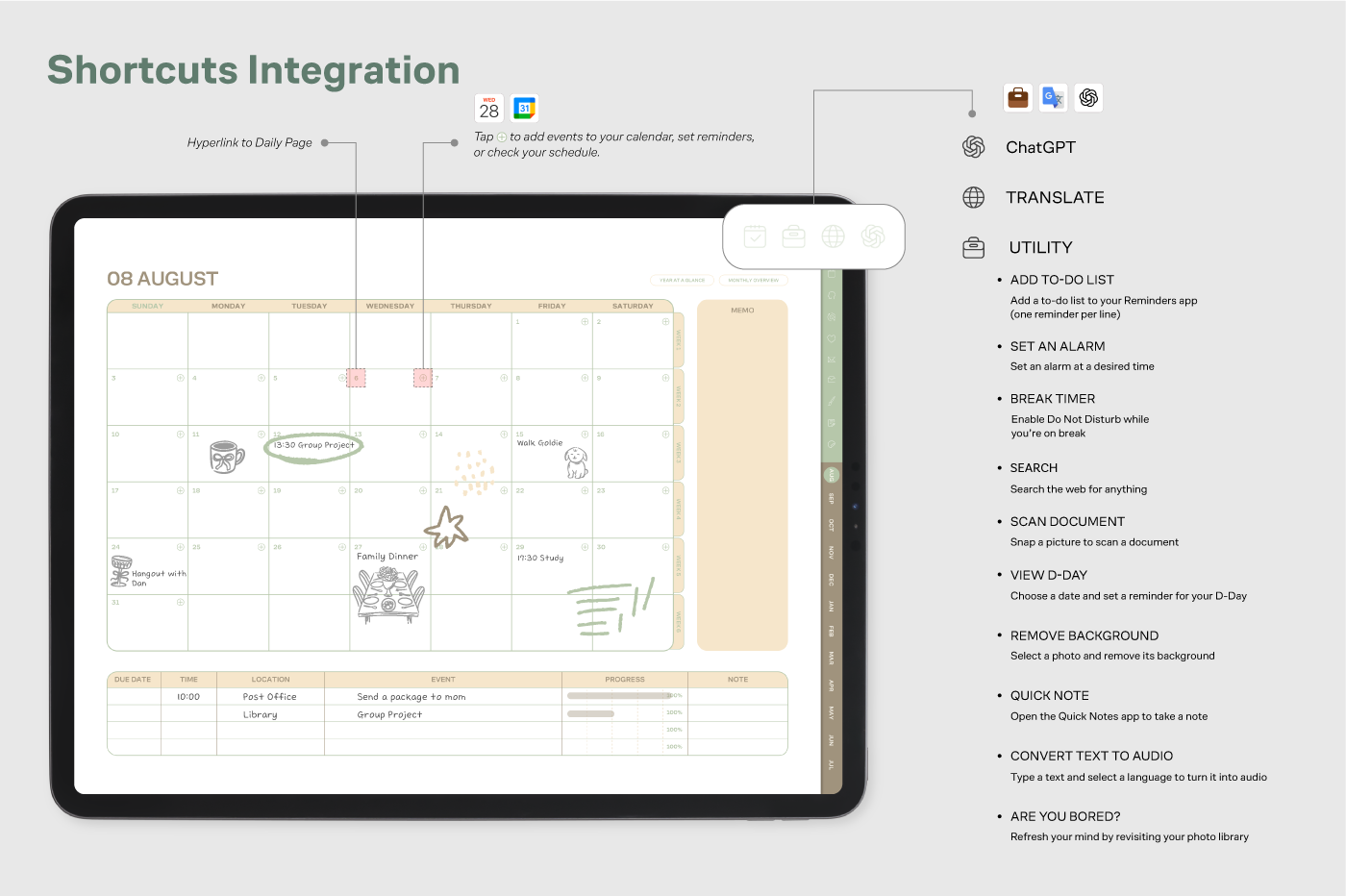Tap the calendar checkmark icon in popup
This screenshot has width=1346, height=896.
click(x=755, y=236)
